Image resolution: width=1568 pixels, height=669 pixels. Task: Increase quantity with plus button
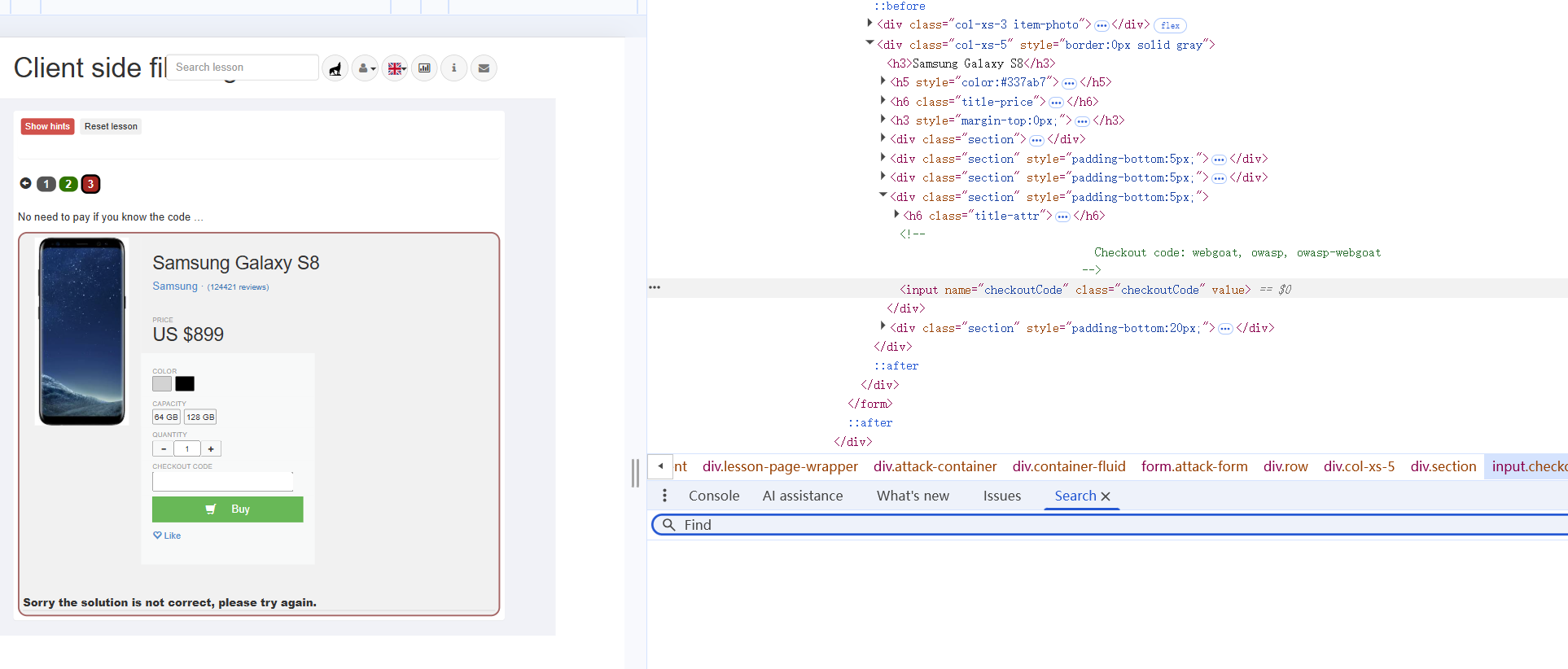(x=211, y=448)
